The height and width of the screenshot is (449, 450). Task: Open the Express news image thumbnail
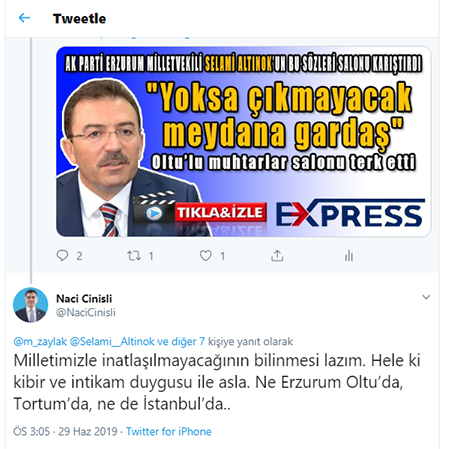pos(244,141)
